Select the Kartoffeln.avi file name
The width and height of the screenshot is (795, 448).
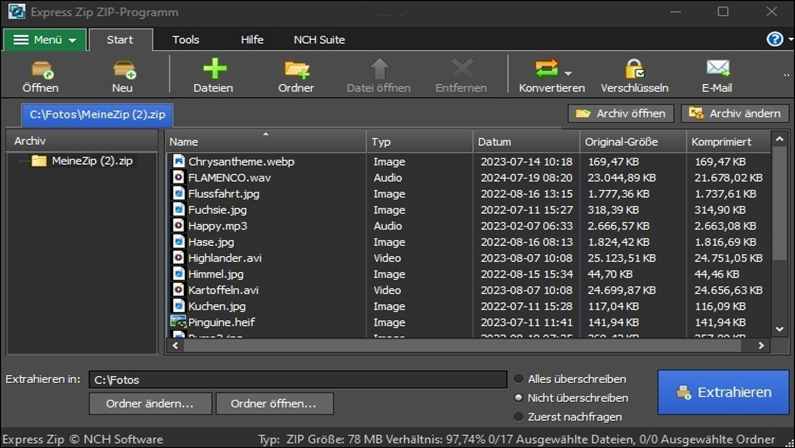(224, 290)
